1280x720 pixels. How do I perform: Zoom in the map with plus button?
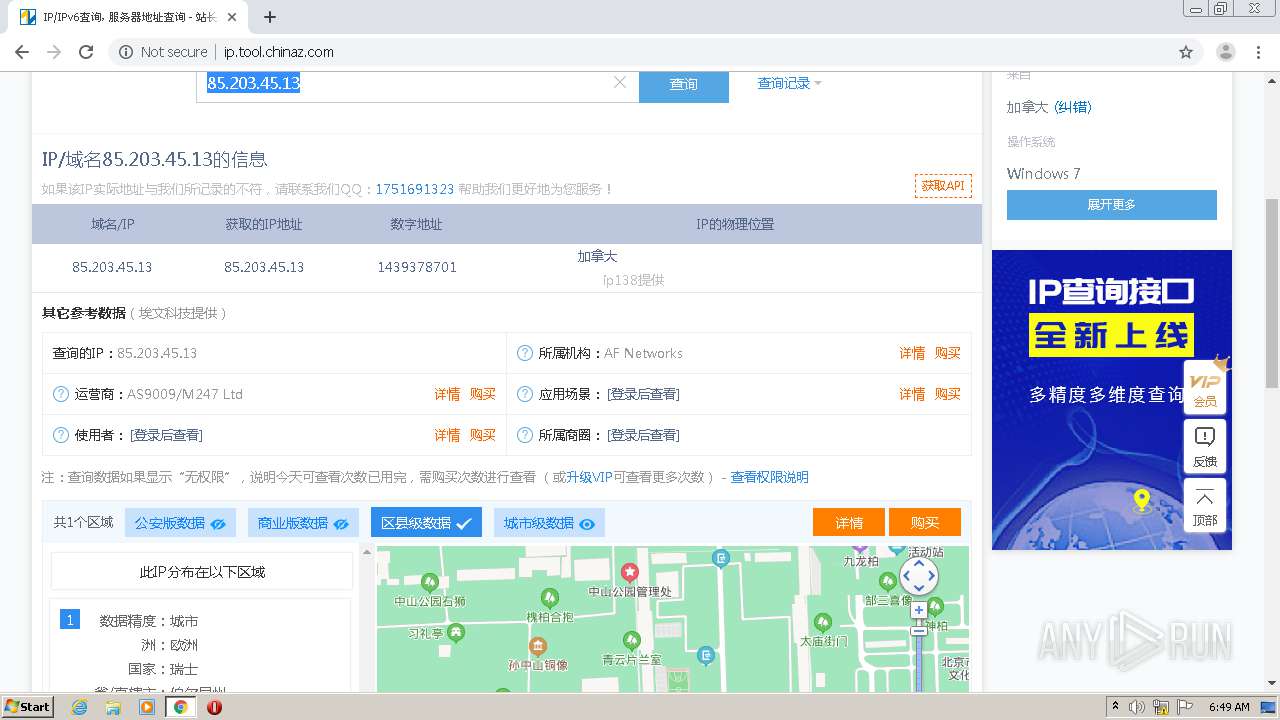pos(919,610)
